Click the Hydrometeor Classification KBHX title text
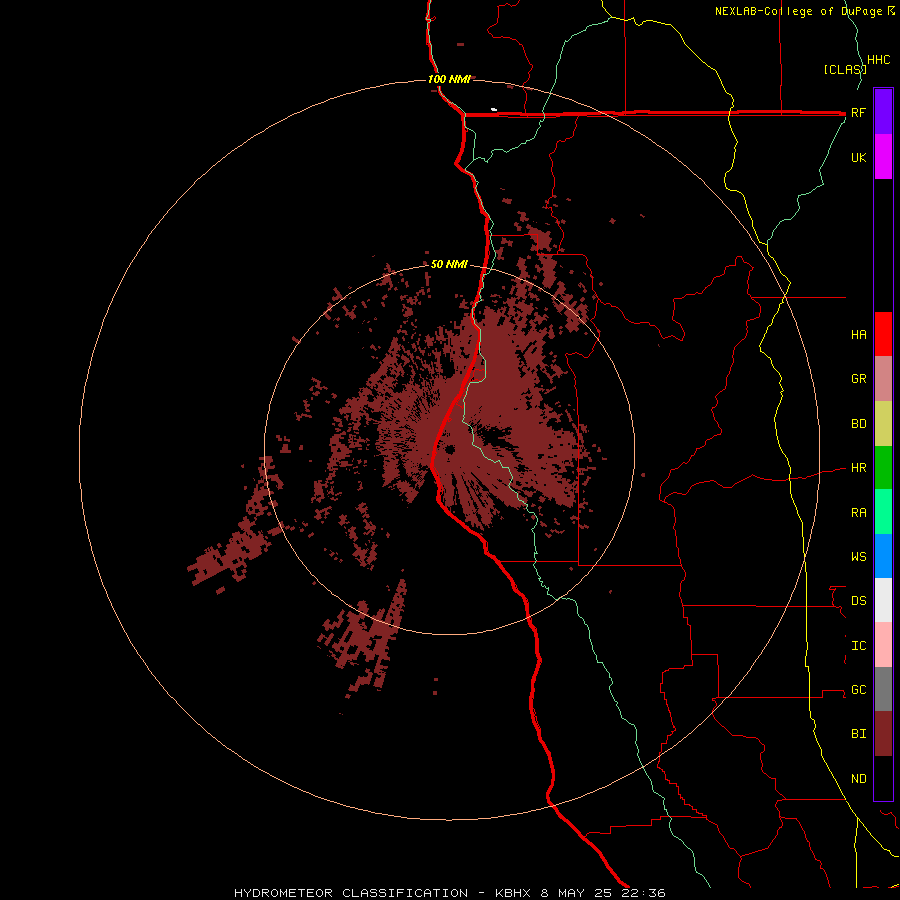This screenshot has width=900, height=900. [x=450, y=893]
